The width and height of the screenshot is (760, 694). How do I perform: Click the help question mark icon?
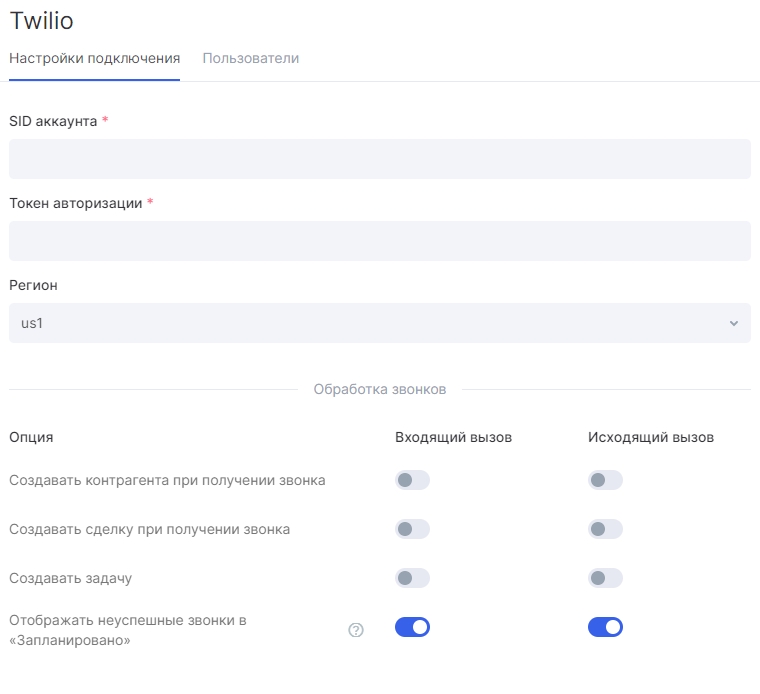pyautogui.click(x=356, y=630)
